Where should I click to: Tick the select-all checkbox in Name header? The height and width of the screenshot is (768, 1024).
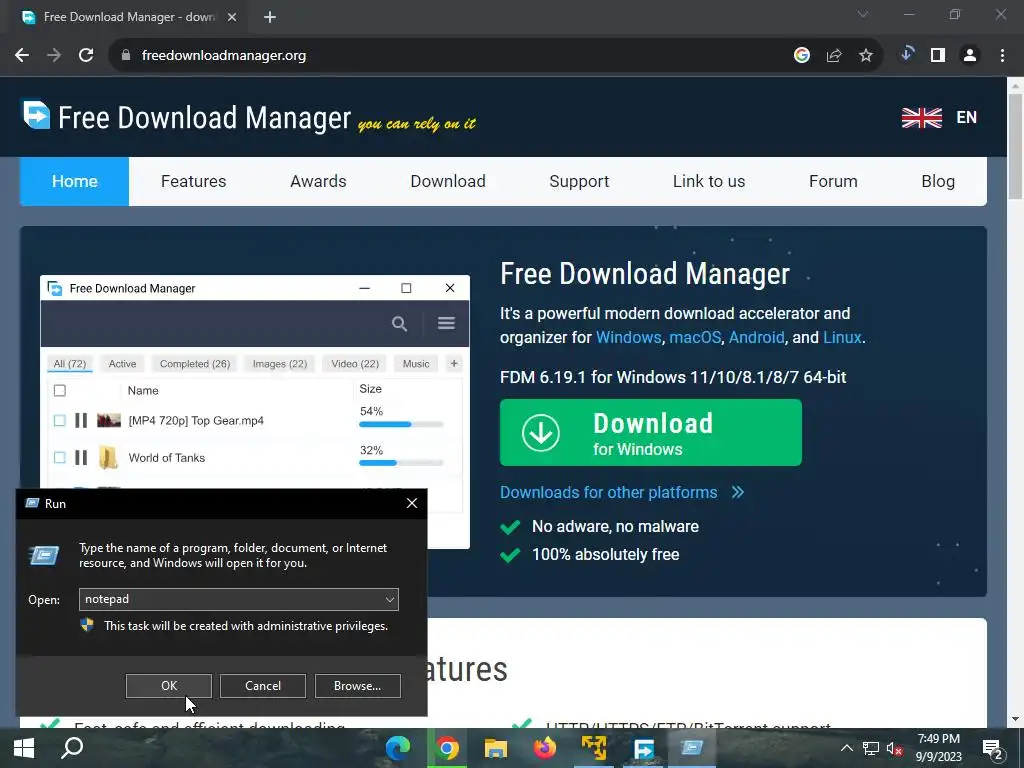point(59,391)
